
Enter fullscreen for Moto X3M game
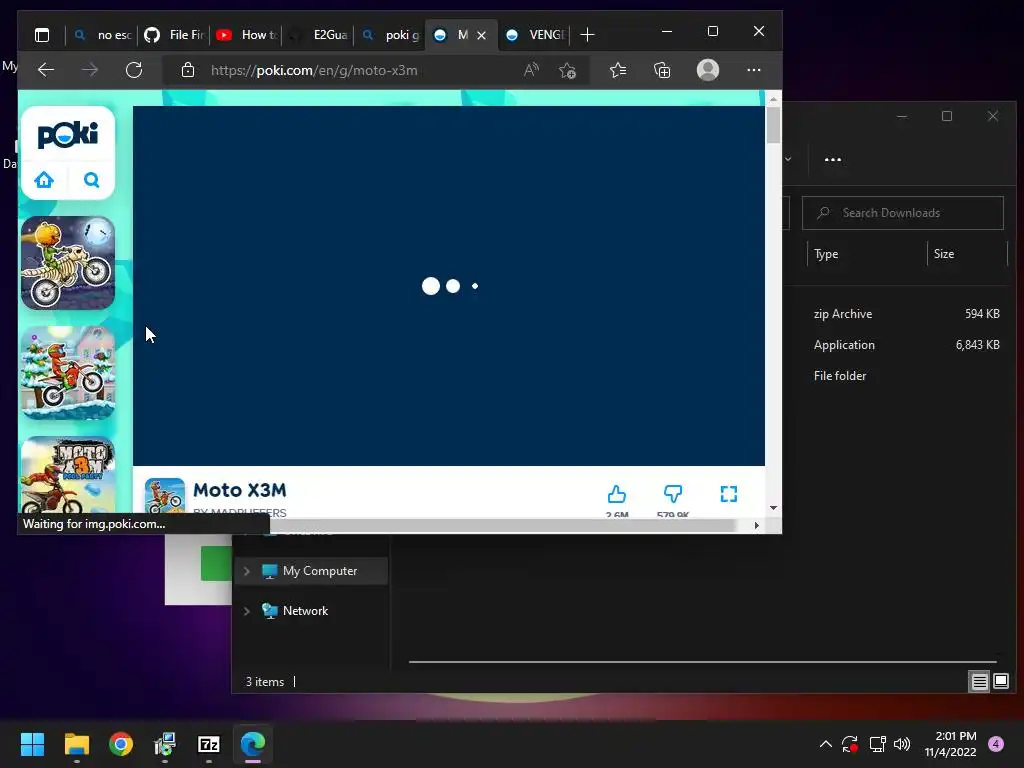(x=729, y=494)
